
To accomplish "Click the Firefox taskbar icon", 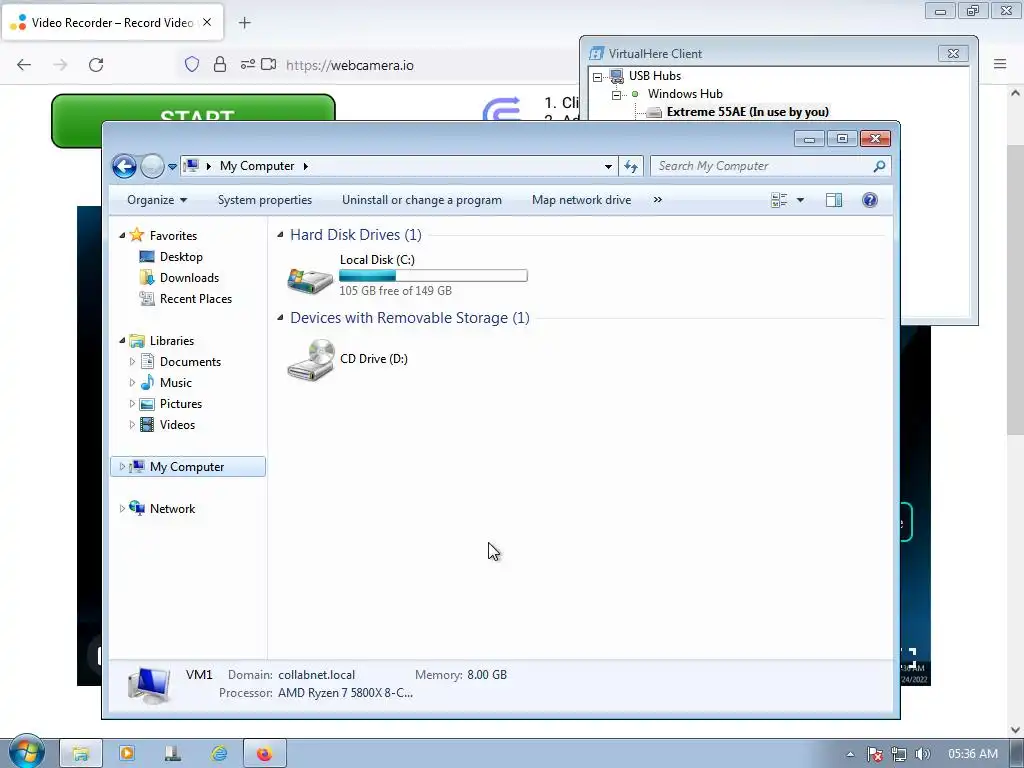I will coord(264,754).
